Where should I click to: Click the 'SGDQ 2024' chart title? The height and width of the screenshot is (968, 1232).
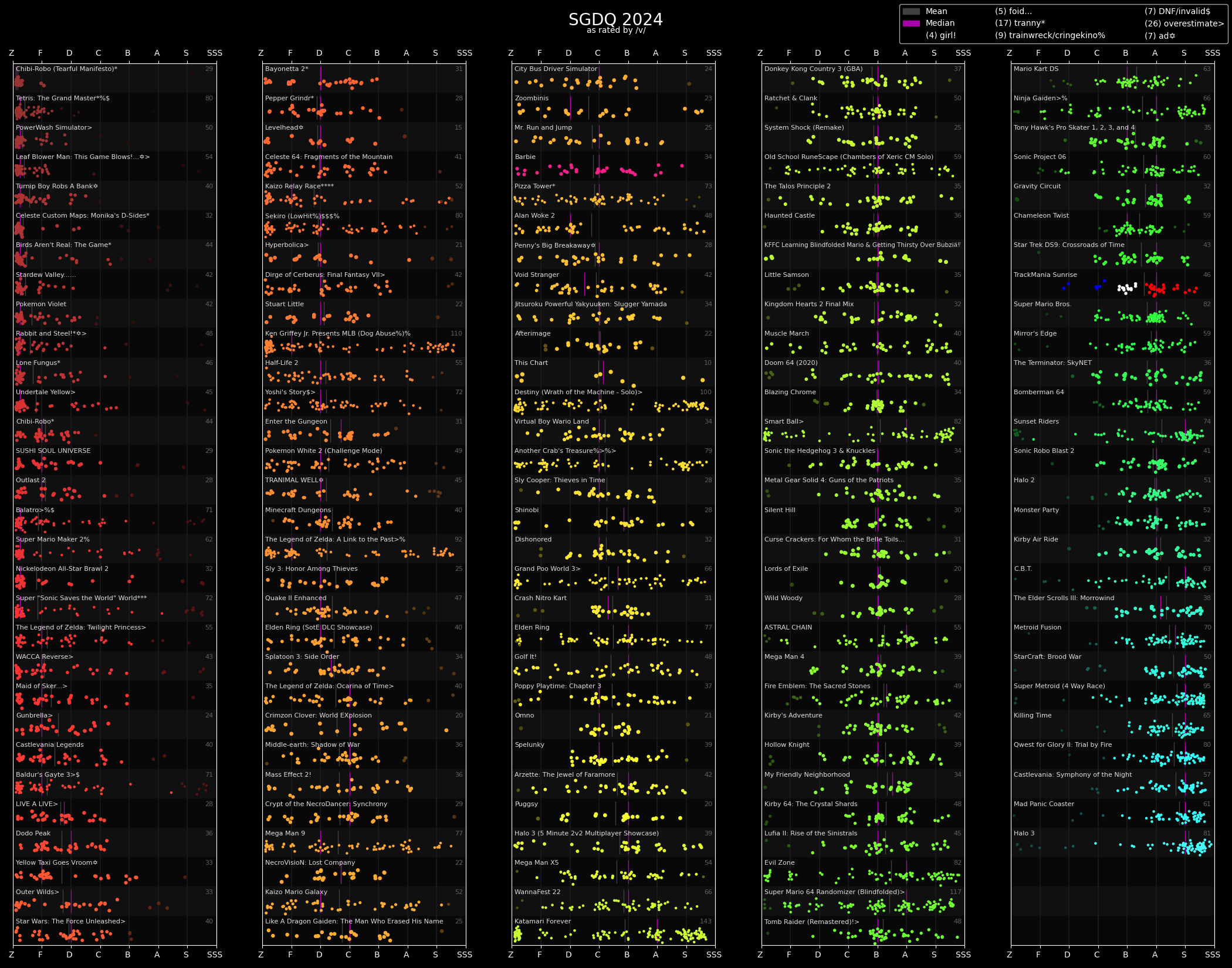point(615,19)
